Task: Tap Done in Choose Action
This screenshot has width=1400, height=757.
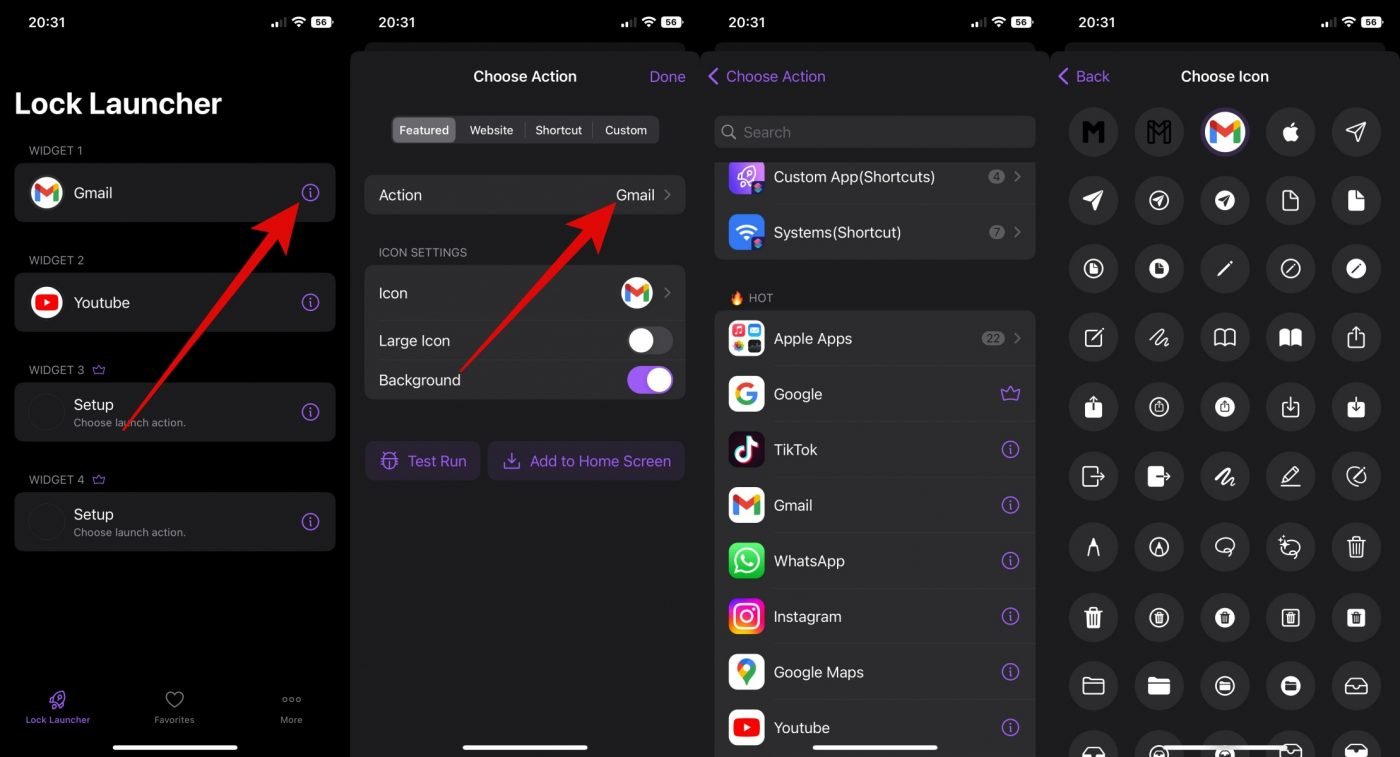Action: (667, 77)
